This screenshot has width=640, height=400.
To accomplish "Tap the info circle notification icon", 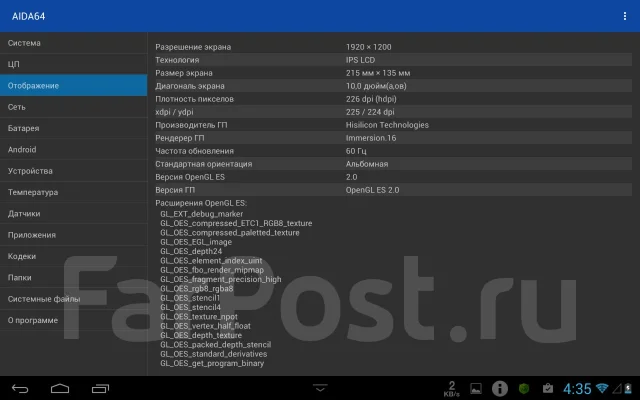I will pos(500,389).
